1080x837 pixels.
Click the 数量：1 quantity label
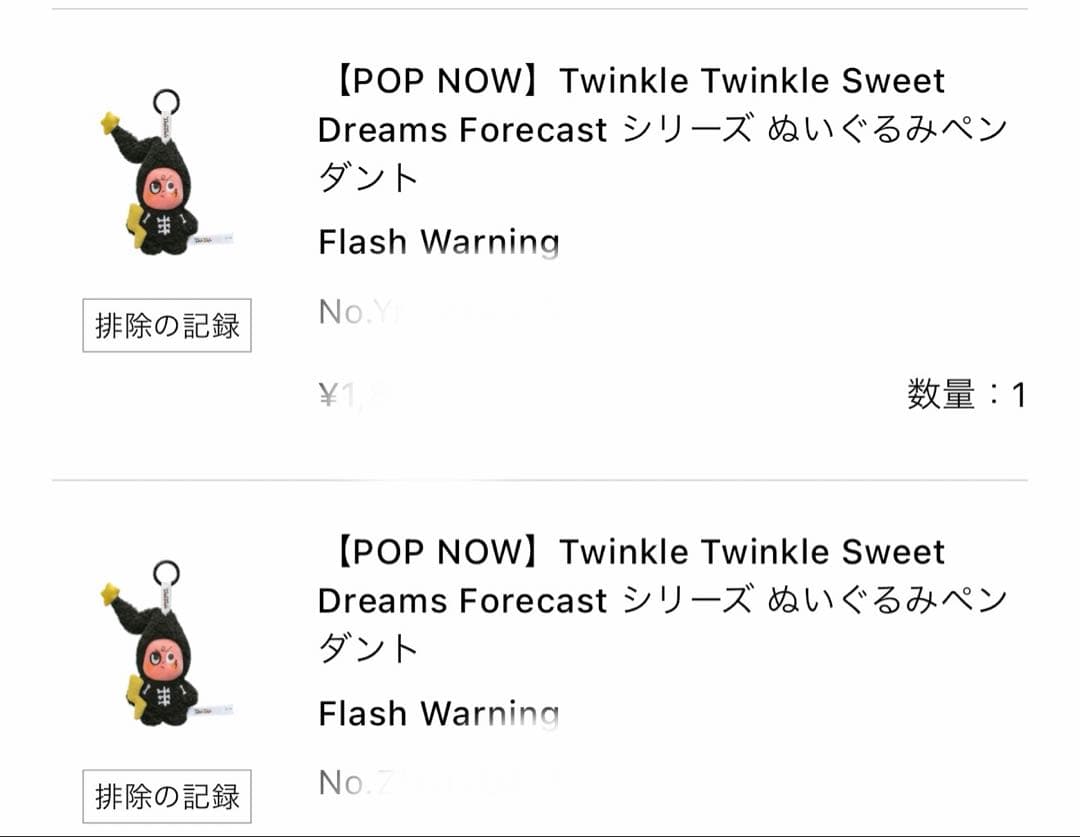pos(966,395)
